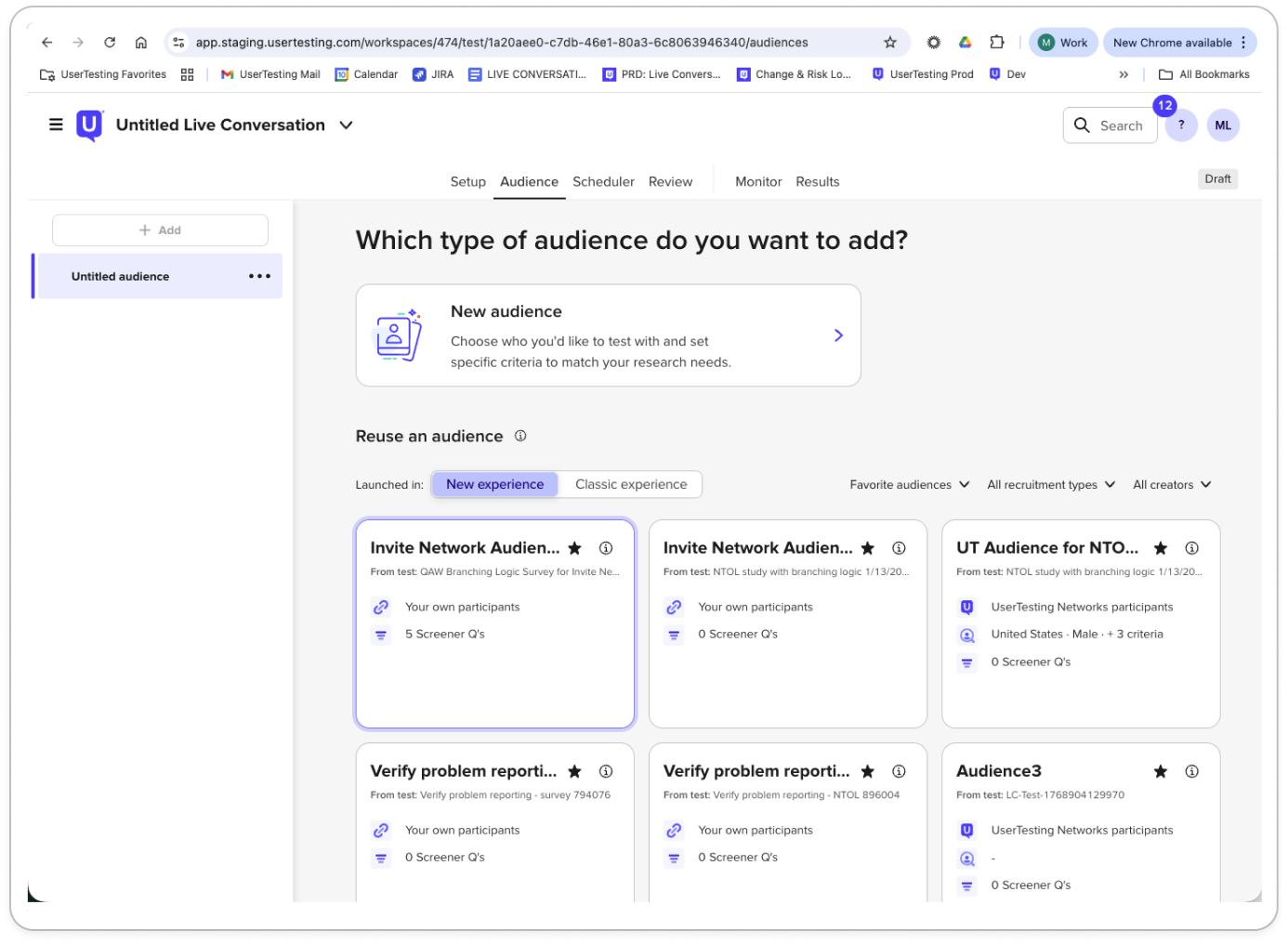This screenshot has width=1288, height=944.
Task: Open the help question mark icon
Action: 1181,125
